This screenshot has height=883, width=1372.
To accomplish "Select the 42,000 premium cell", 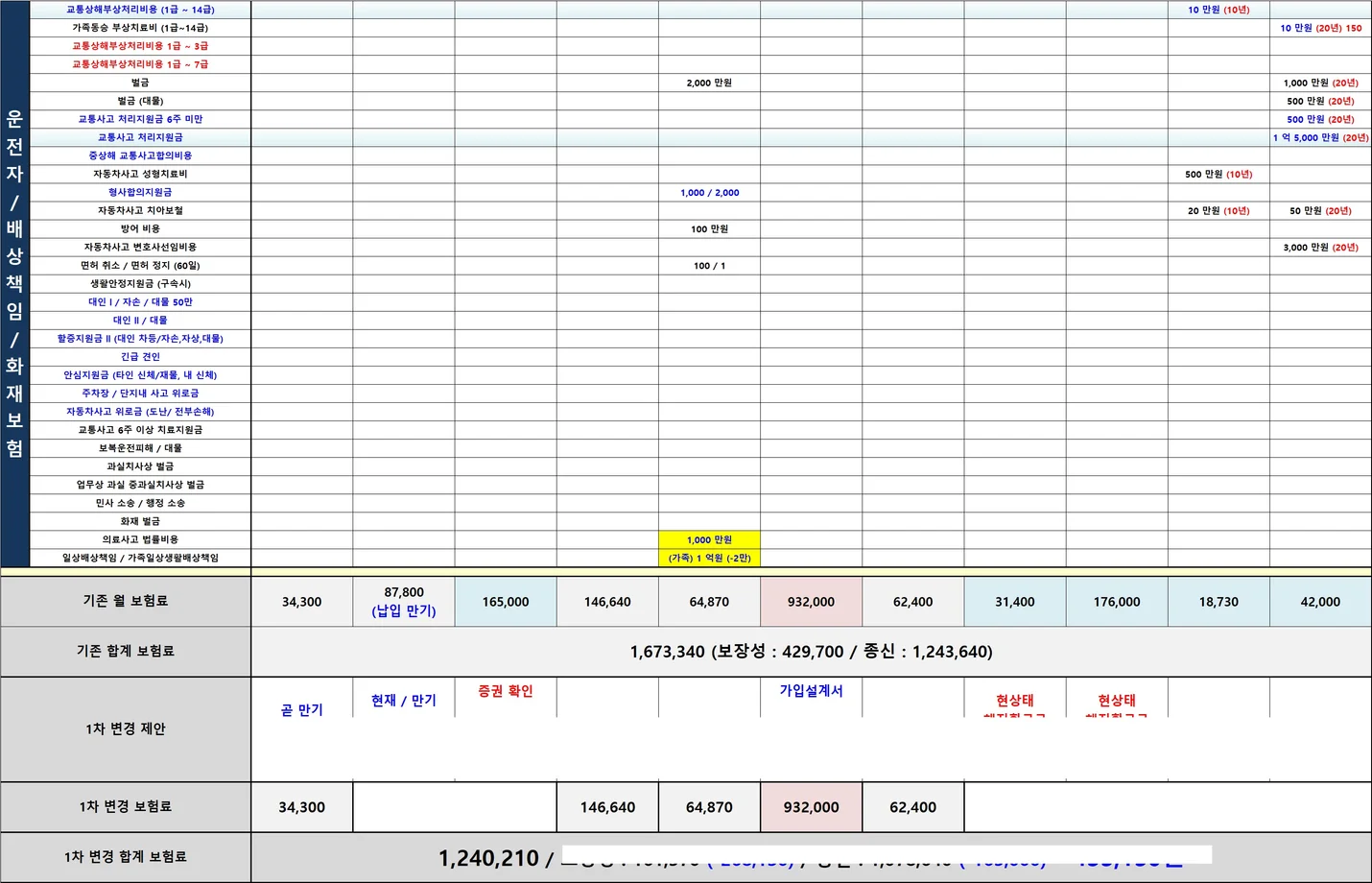I will click(1320, 601).
